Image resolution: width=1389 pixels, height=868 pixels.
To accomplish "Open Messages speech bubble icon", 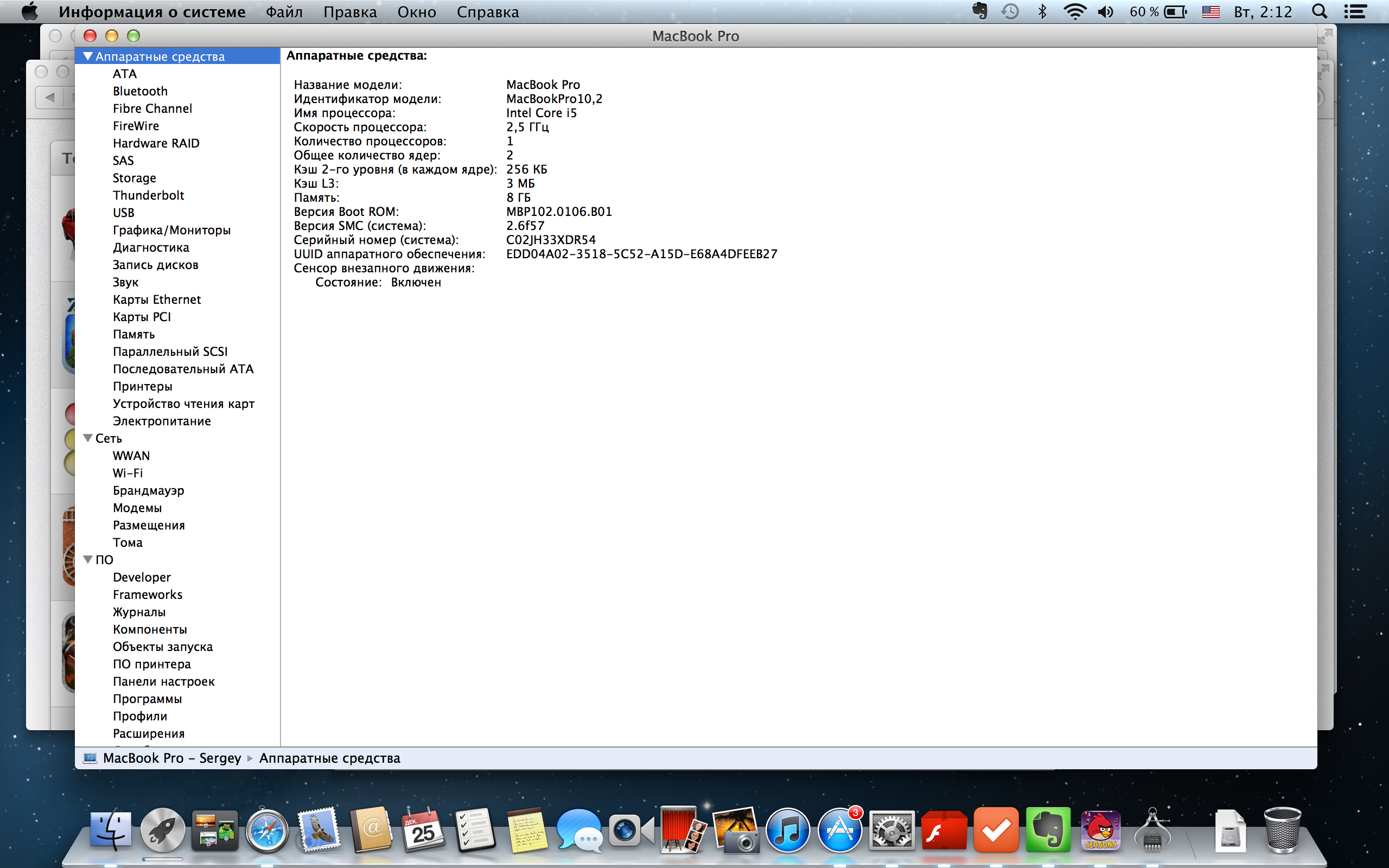I will [x=579, y=831].
